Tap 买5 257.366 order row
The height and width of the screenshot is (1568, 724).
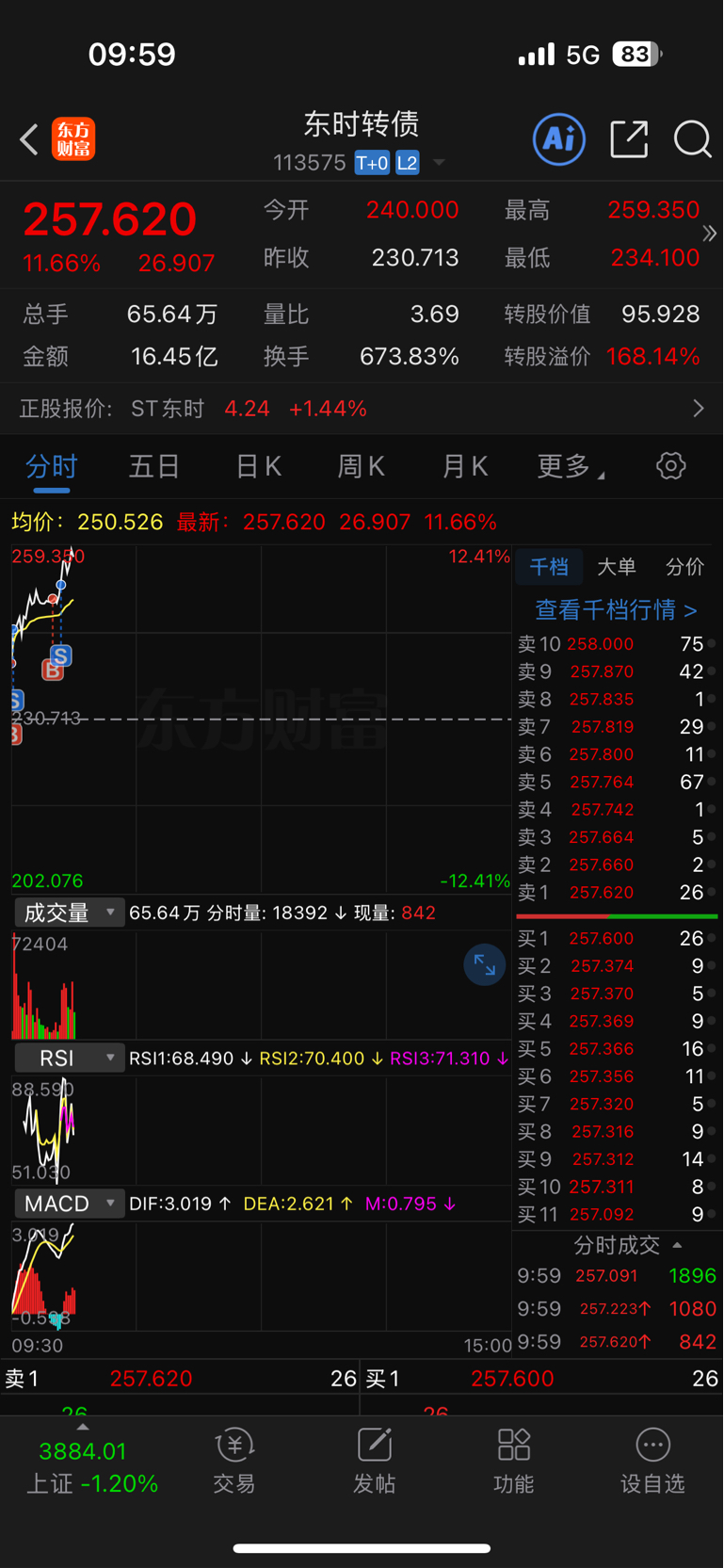pos(616,1048)
